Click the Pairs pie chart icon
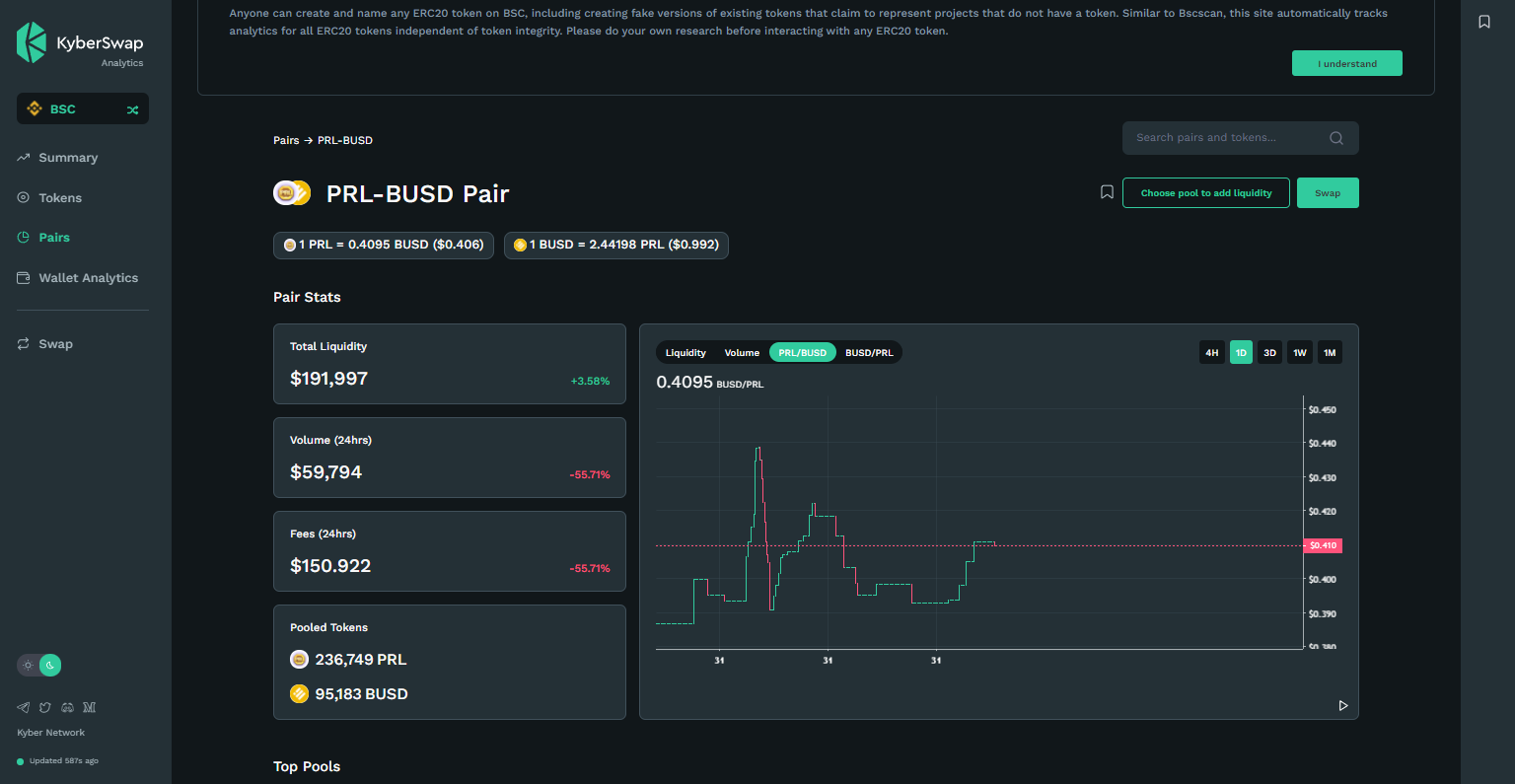Image resolution: width=1515 pixels, height=784 pixels. pos(24,238)
